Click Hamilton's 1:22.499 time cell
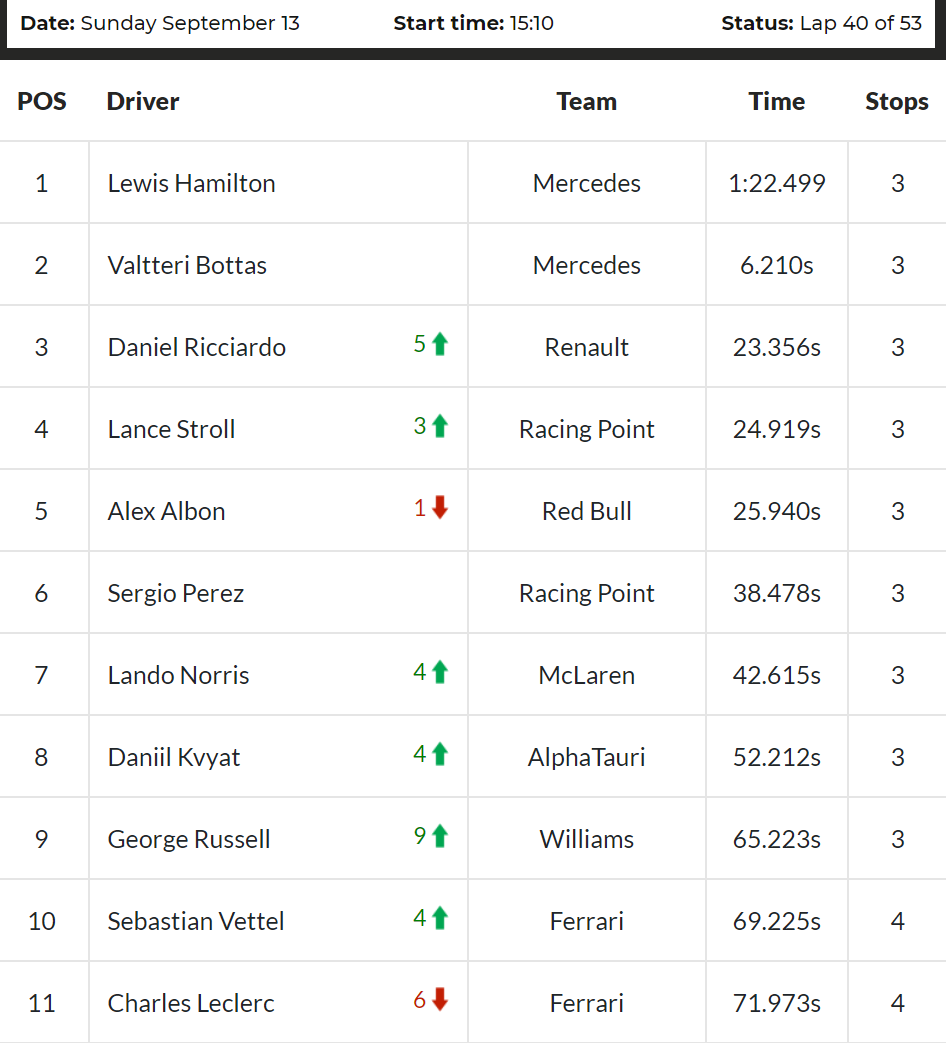Screen dimensions: 946x1043 (777, 183)
